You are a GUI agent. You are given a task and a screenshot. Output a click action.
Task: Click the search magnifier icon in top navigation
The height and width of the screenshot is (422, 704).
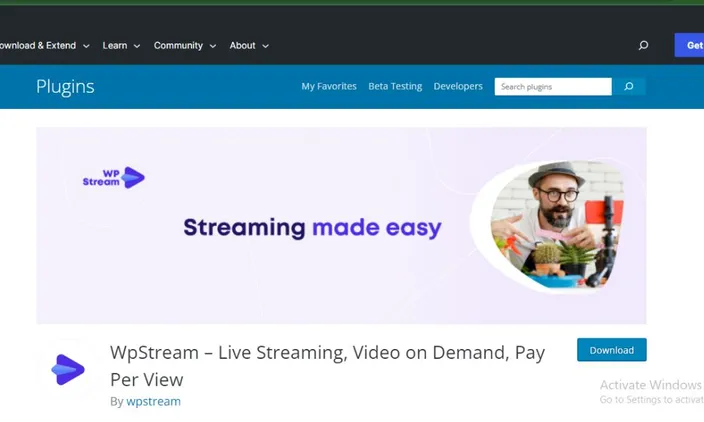643,45
